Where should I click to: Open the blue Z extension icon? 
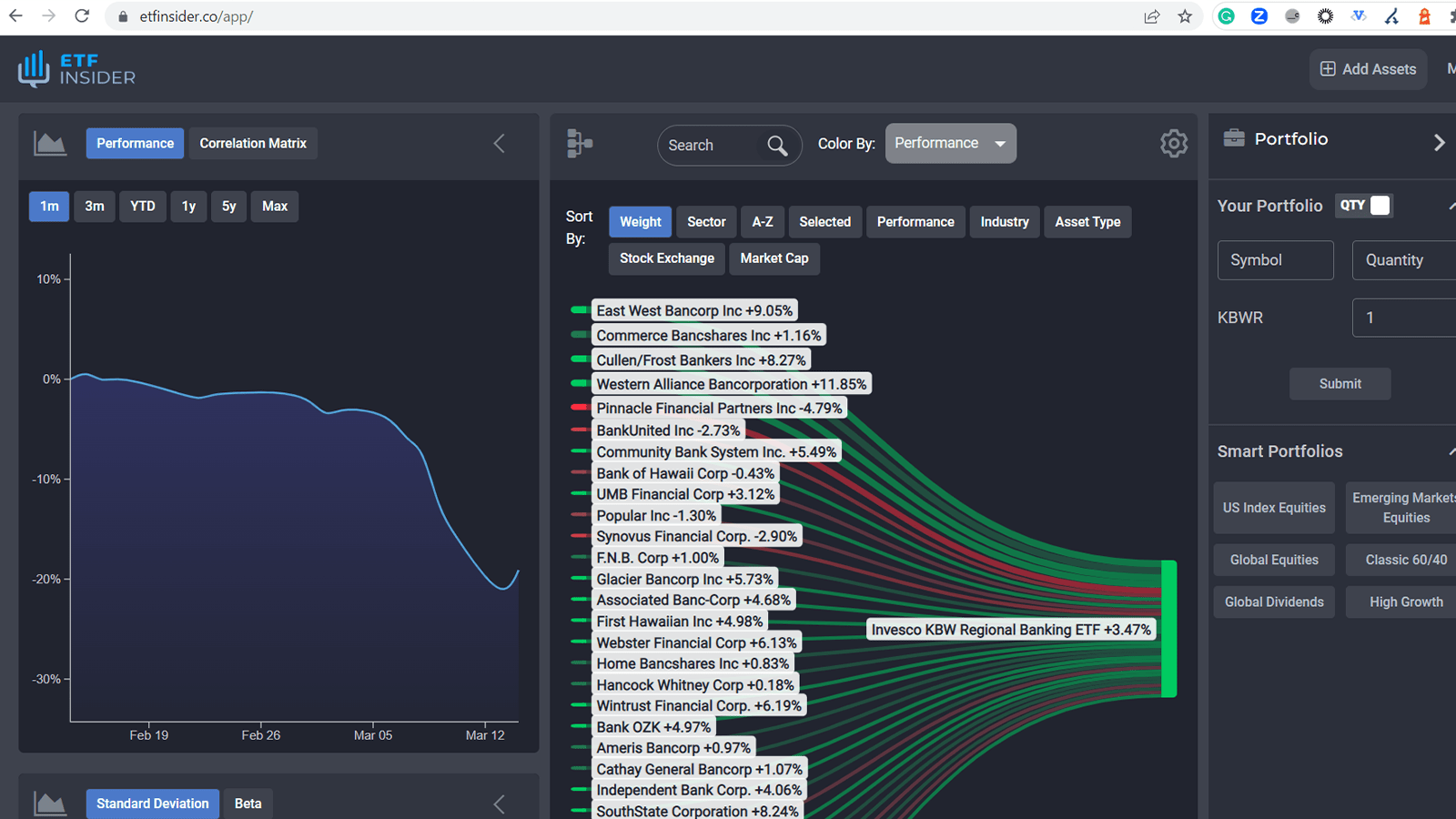pos(1259,16)
